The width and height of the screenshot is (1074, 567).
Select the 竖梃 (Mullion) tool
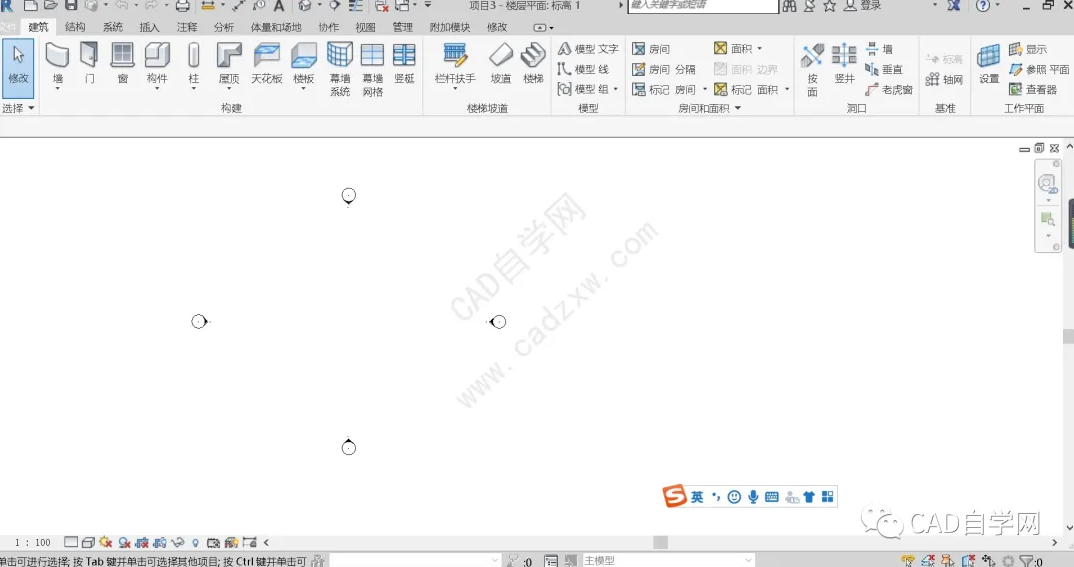pyautogui.click(x=404, y=62)
